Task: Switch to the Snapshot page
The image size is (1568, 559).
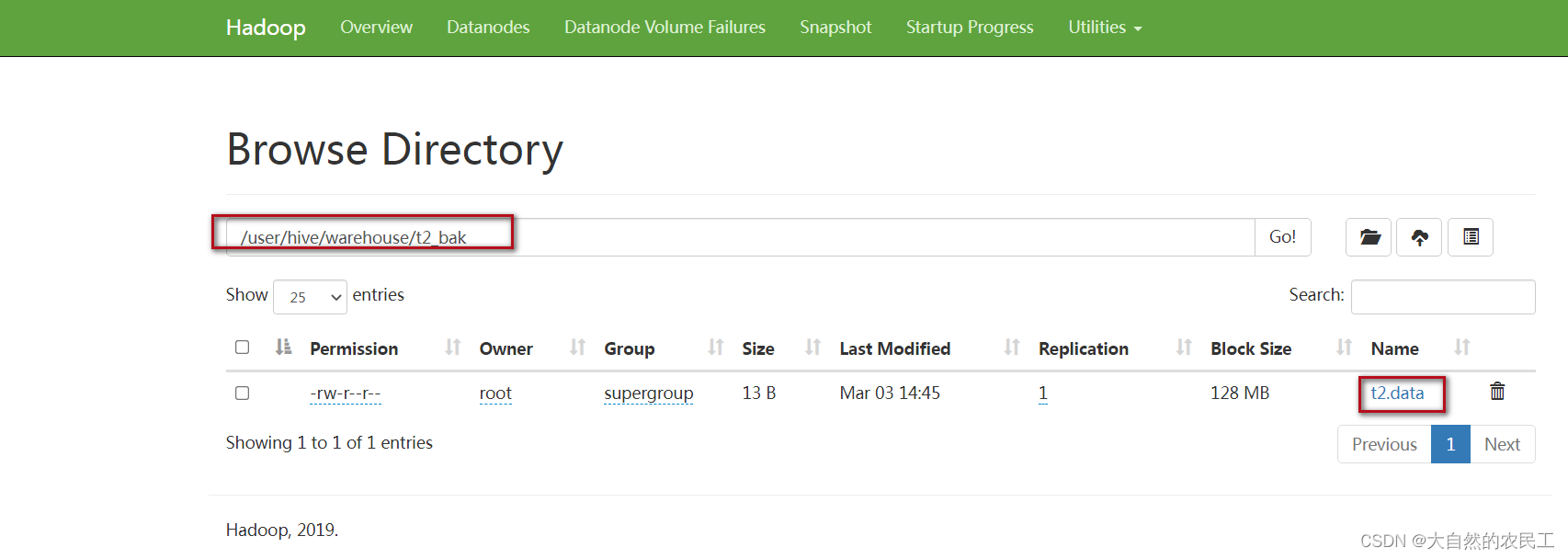Action: pyautogui.click(x=835, y=28)
